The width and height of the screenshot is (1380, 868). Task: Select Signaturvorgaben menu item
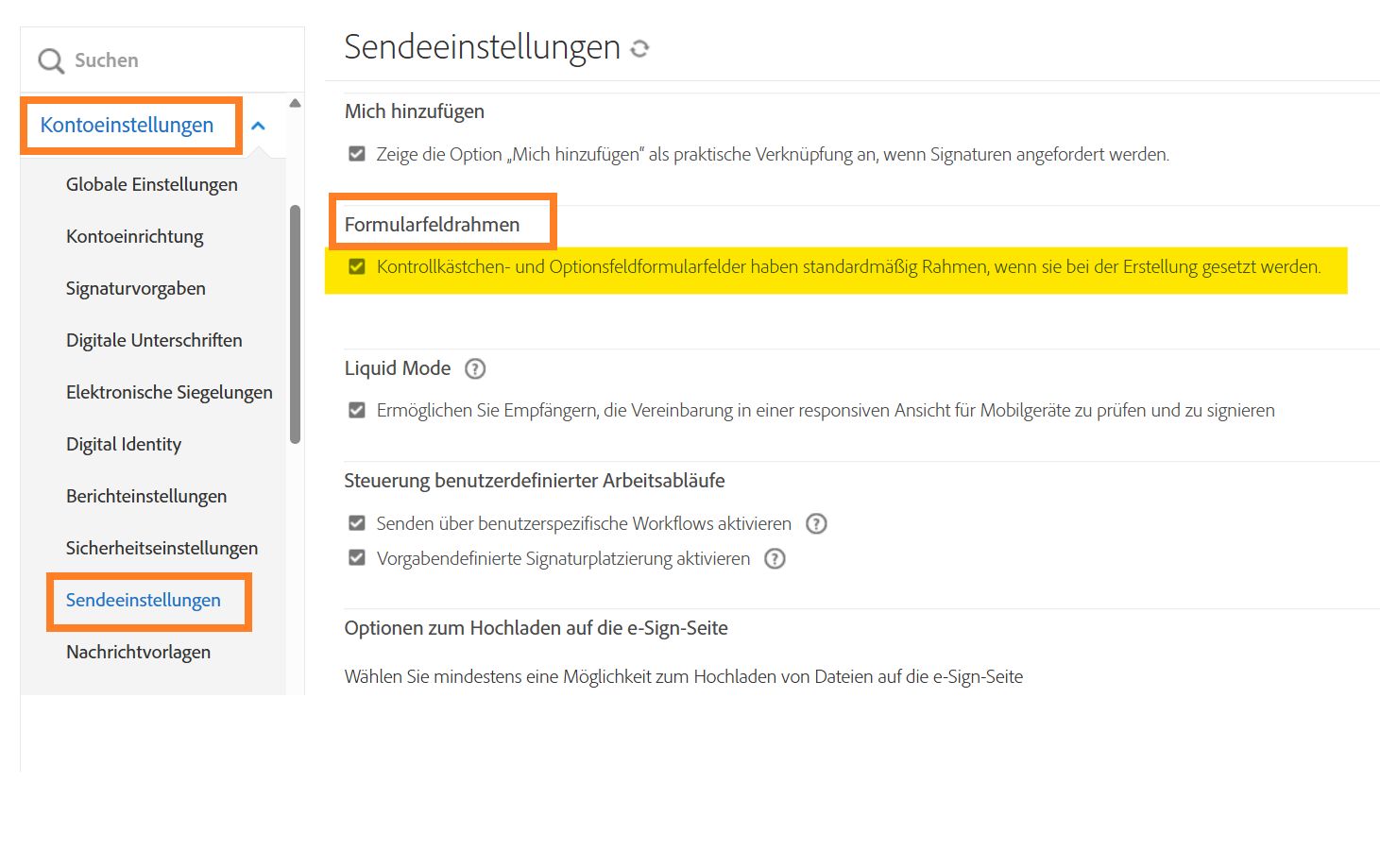tap(135, 289)
